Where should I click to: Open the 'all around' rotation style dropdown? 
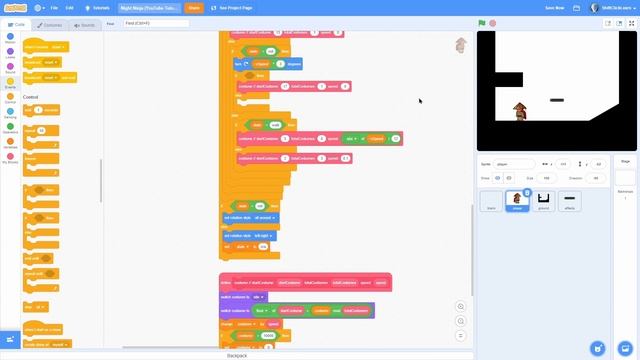pos(264,218)
